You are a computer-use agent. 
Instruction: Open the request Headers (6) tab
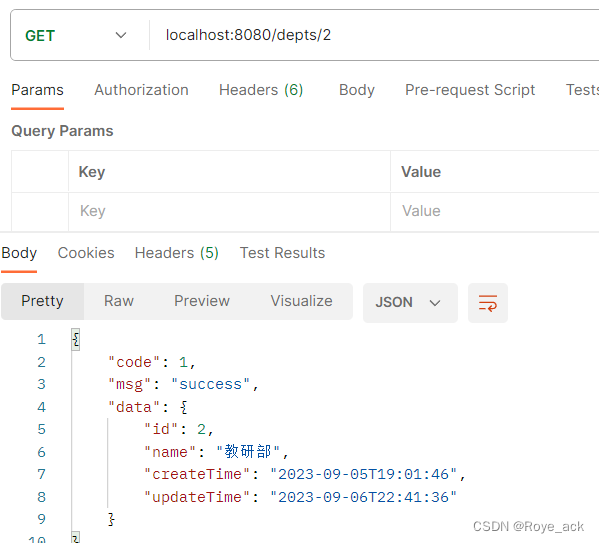point(261,90)
